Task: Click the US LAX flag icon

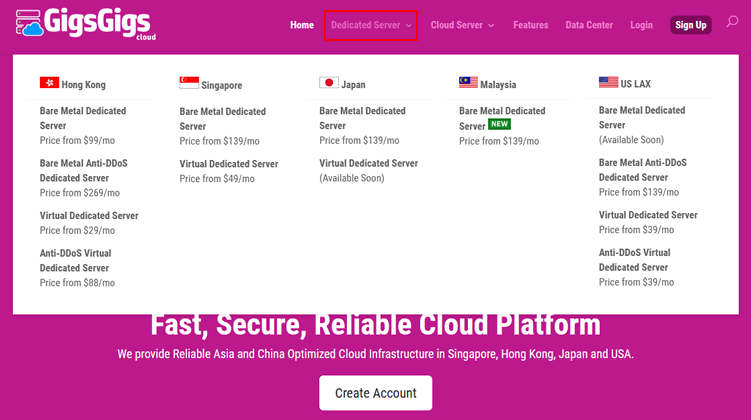Action: point(608,84)
